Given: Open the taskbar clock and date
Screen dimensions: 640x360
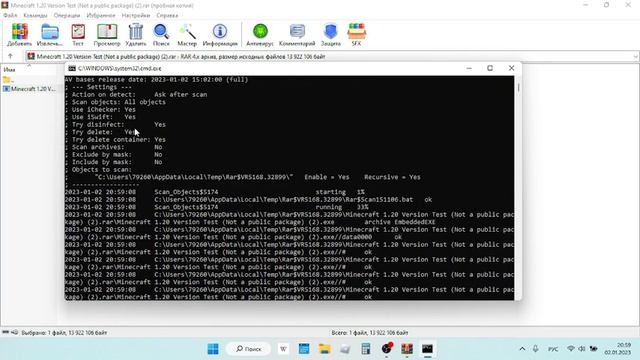Looking at the screenshot, I should coord(618,349).
